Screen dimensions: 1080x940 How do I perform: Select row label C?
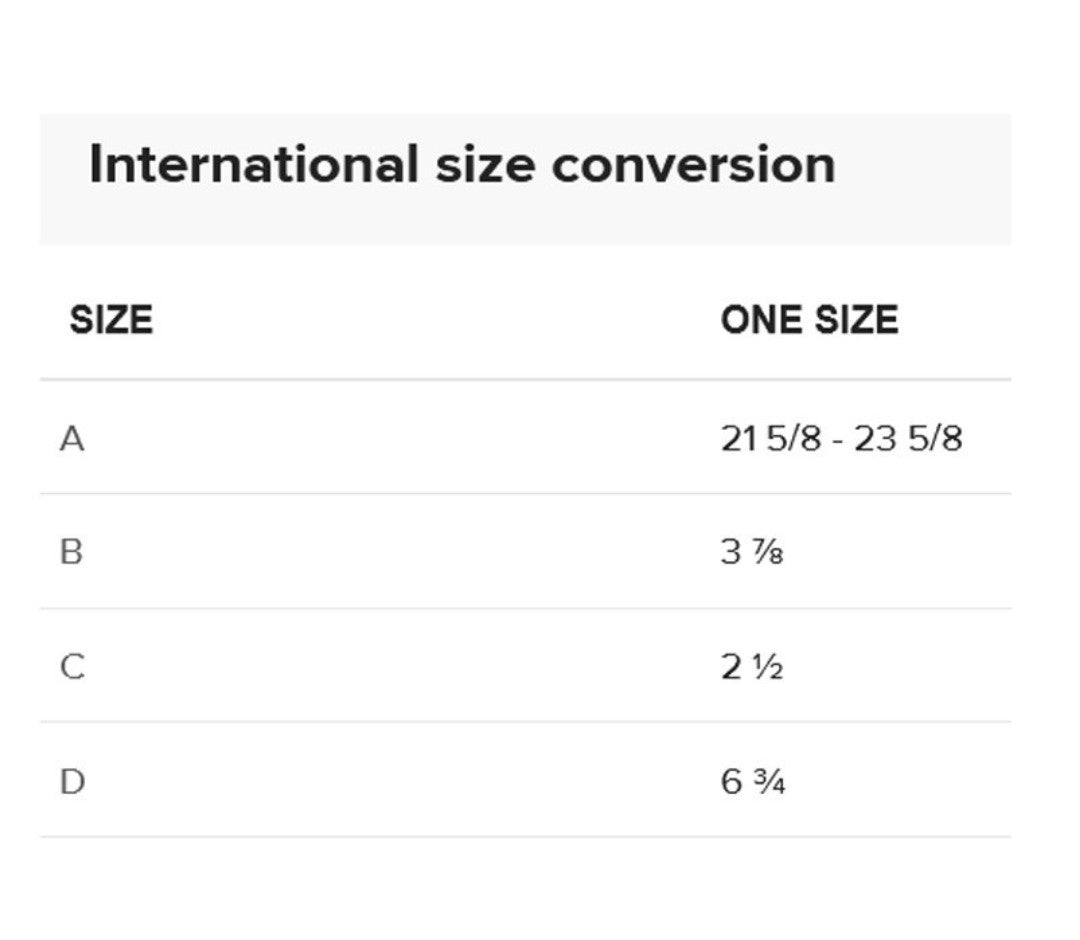coord(72,666)
